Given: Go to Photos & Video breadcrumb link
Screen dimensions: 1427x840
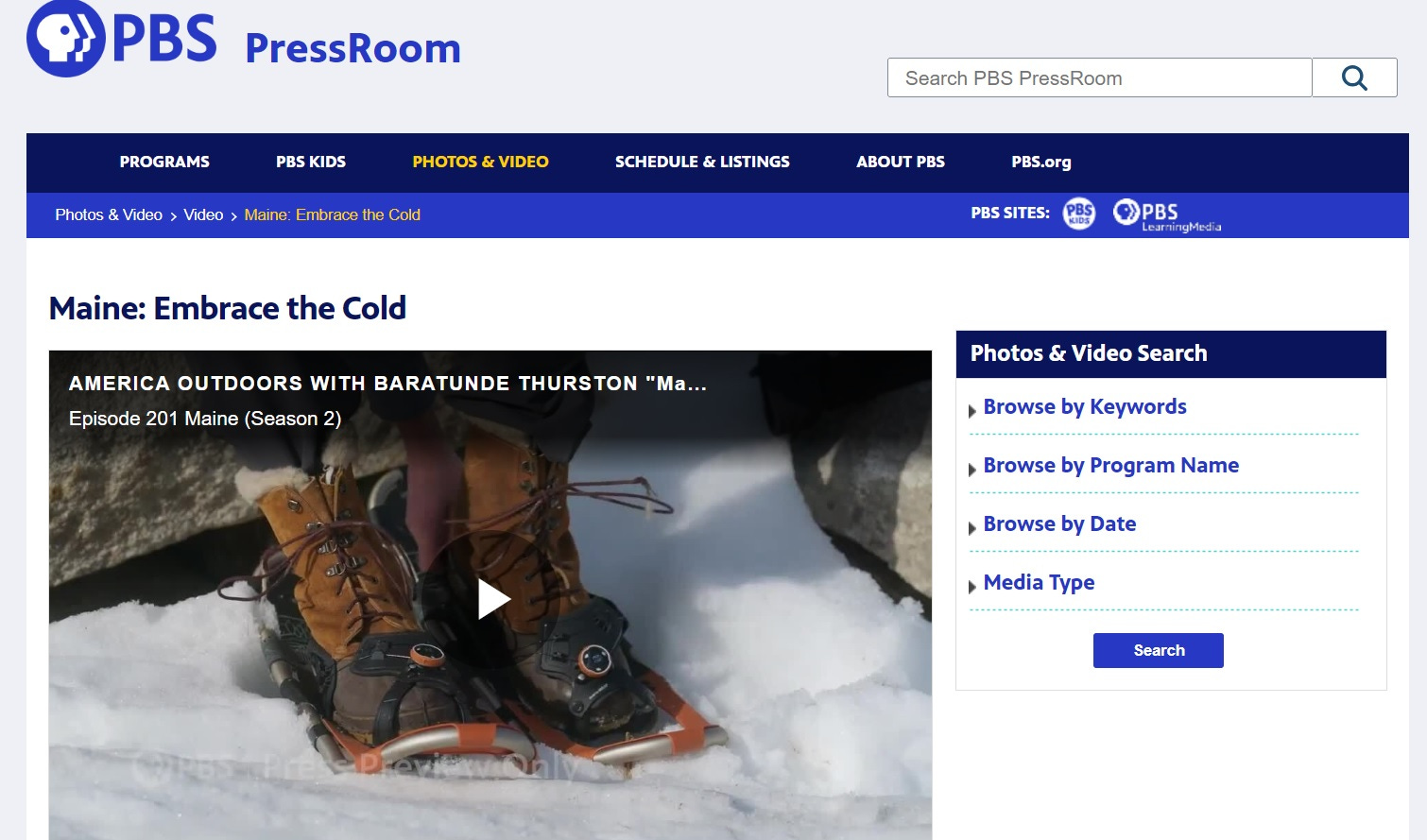Looking at the screenshot, I should point(109,214).
